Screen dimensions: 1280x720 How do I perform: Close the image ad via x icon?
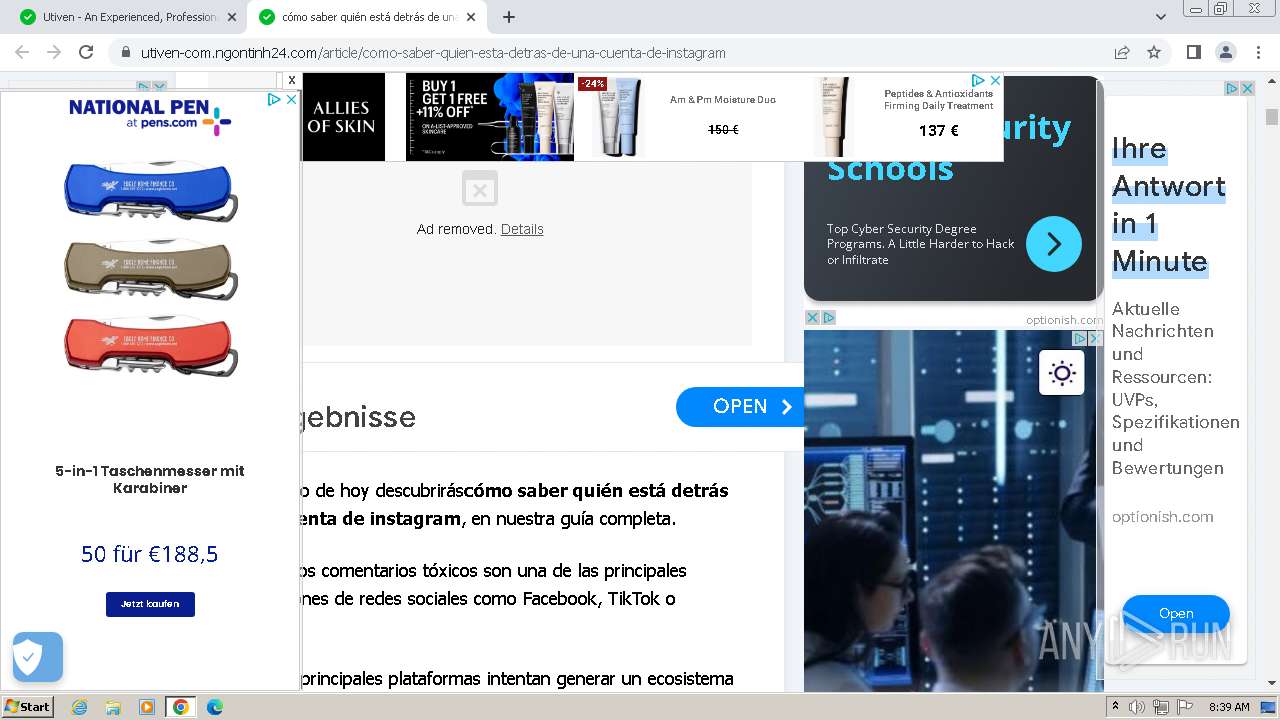1095,339
